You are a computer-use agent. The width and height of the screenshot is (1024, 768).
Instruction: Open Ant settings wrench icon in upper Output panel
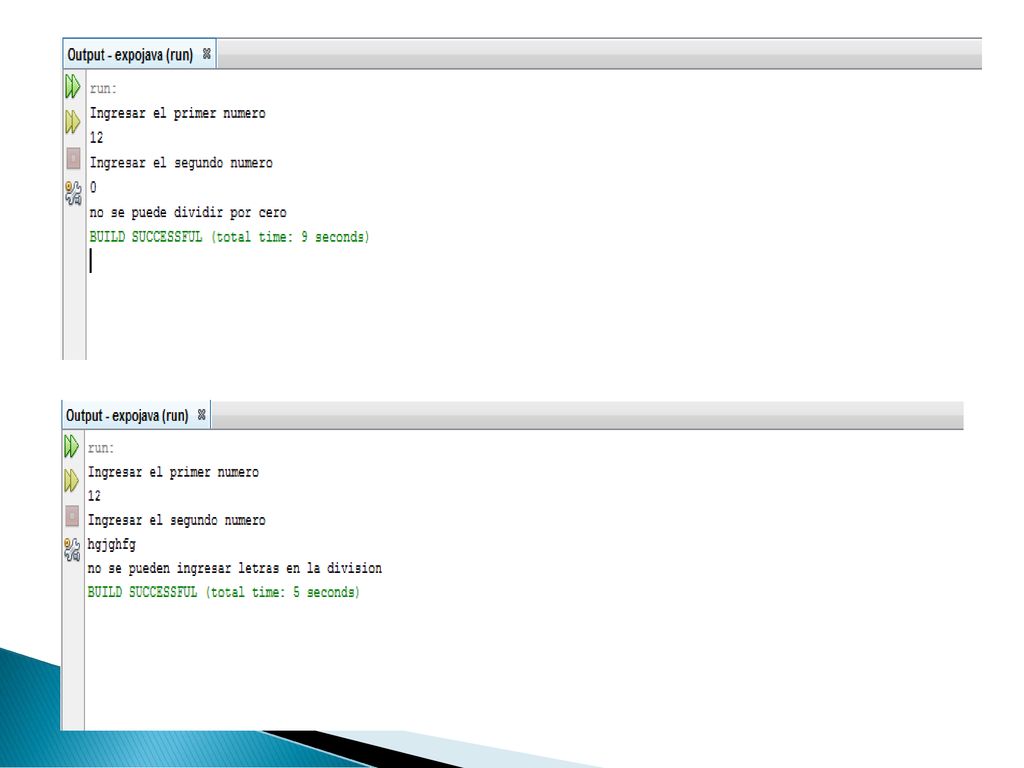(x=73, y=193)
